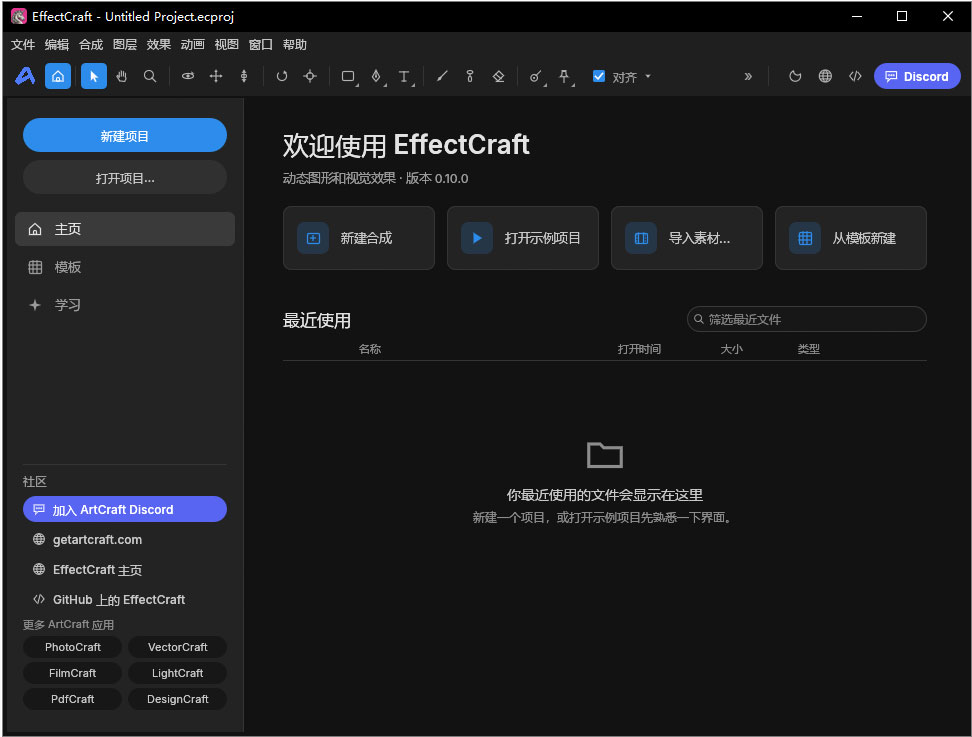Image resolution: width=972 pixels, height=737 pixels.
Task: Click the 打开示例项目 card
Action: [523, 238]
